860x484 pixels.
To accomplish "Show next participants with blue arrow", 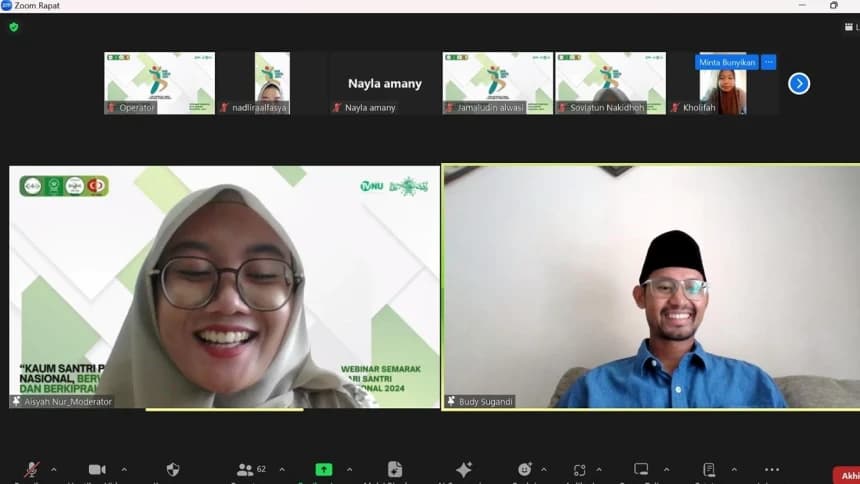I will (x=799, y=84).
